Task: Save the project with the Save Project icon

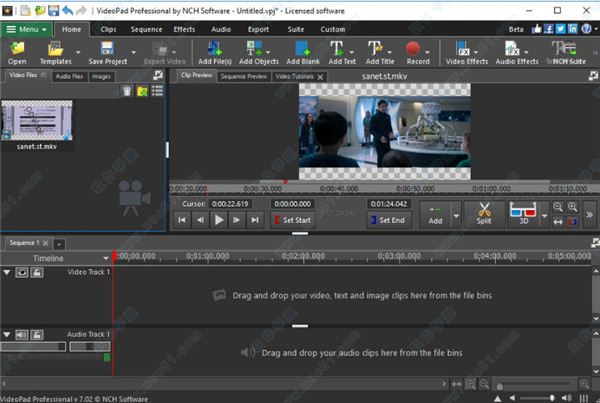Action: pyautogui.click(x=108, y=52)
